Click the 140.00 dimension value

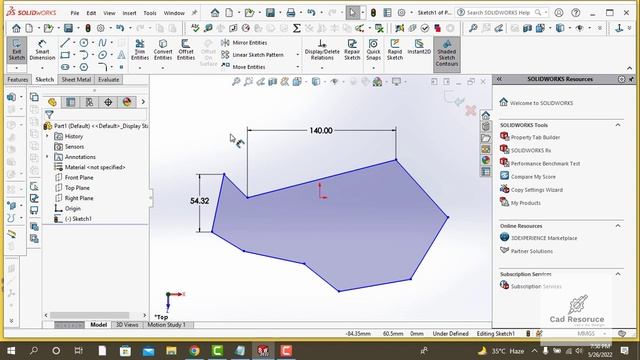321,131
